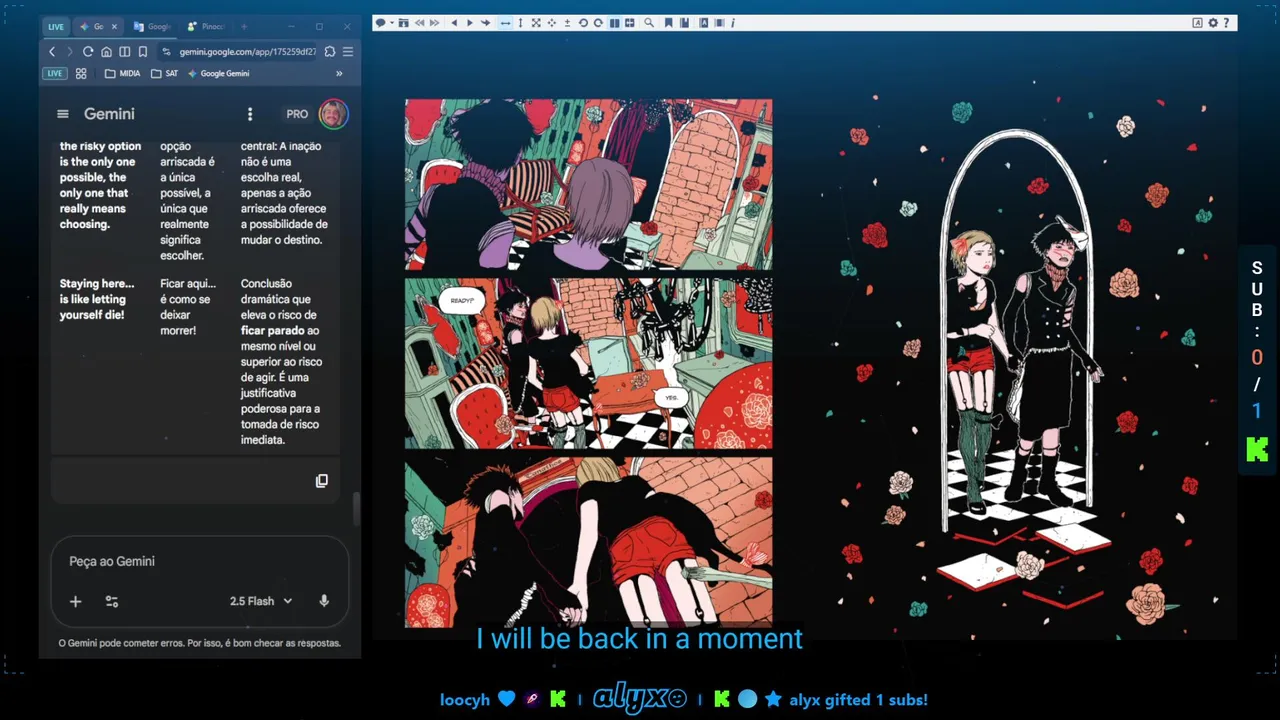Image resolution: width=1280 pixels, height=720 pixels.
Task: Open viewer help question mark icon
Action: tap(1226, 23)
